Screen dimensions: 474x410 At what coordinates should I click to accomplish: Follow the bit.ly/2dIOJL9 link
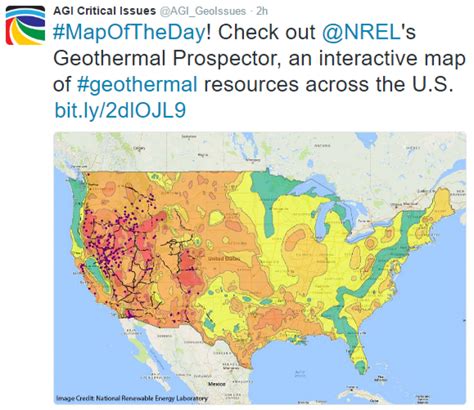tap(120, 110)
